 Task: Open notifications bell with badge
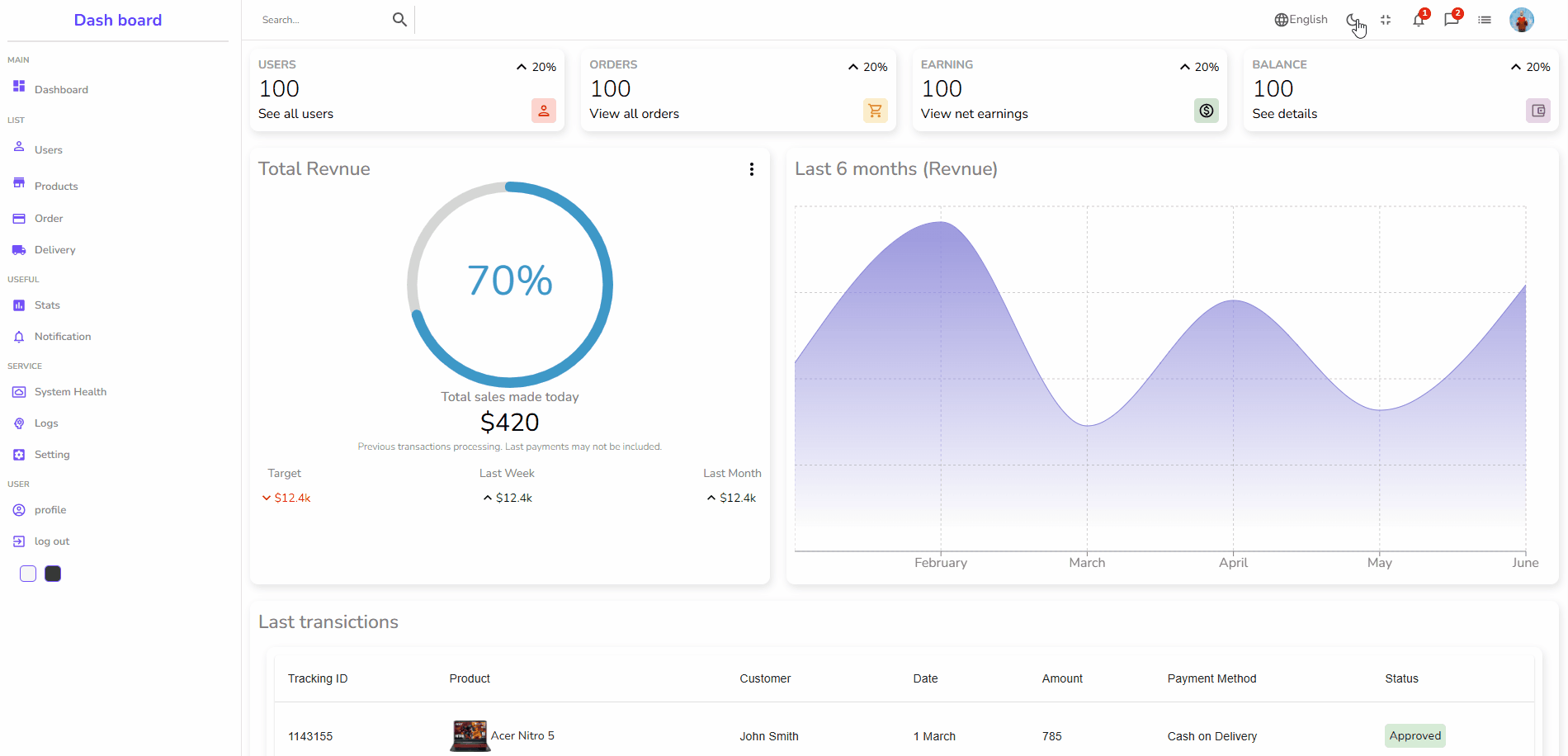coord(1419,19)
